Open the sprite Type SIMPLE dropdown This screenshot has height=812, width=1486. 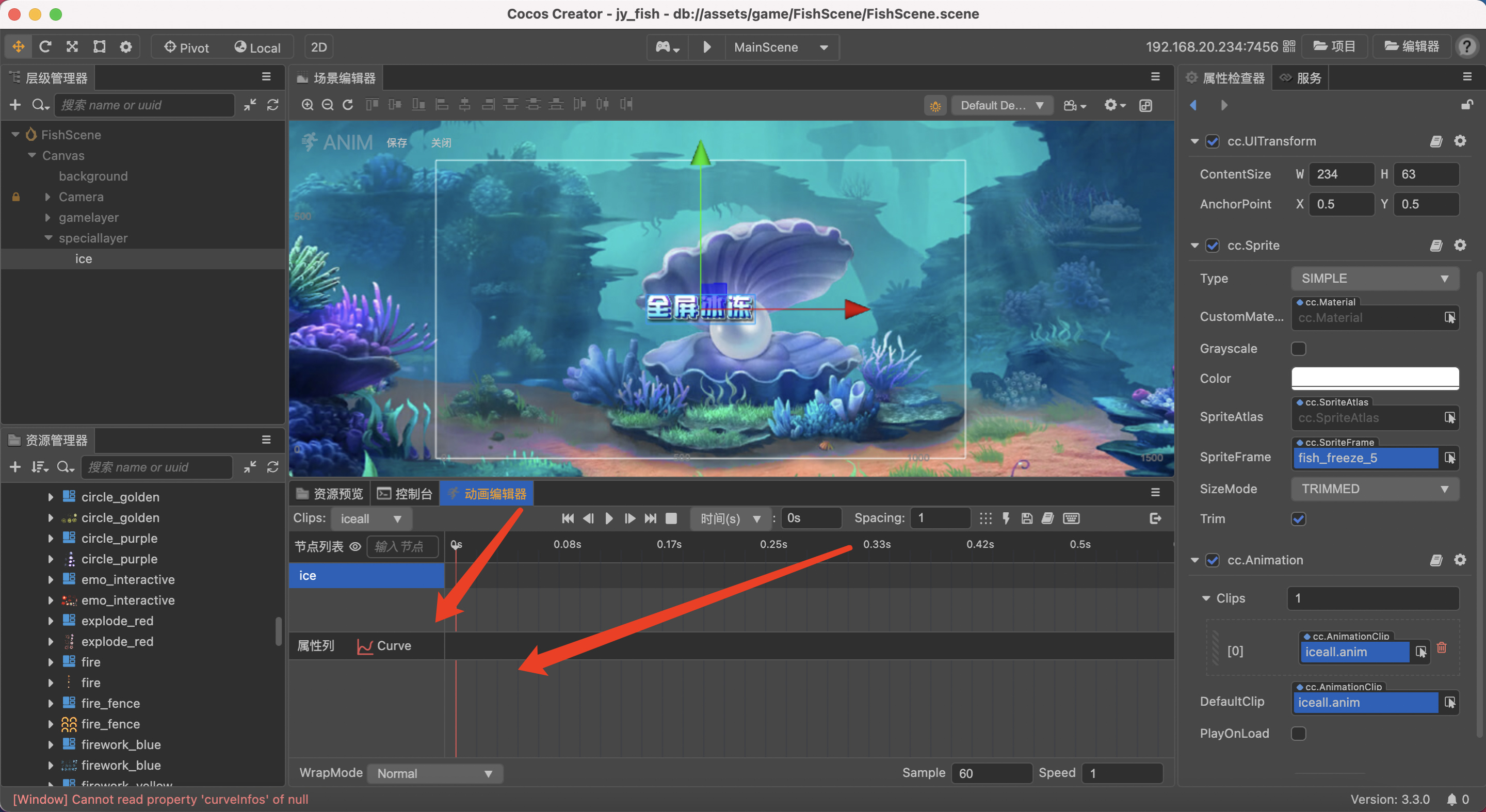(x=1375, y=279)
